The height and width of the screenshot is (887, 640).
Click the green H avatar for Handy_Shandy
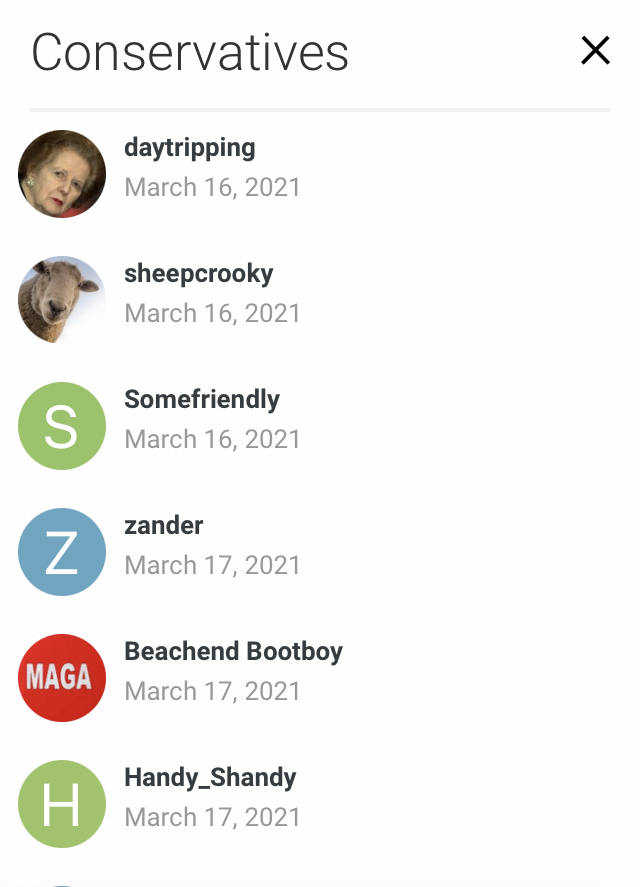click(62, 804)
